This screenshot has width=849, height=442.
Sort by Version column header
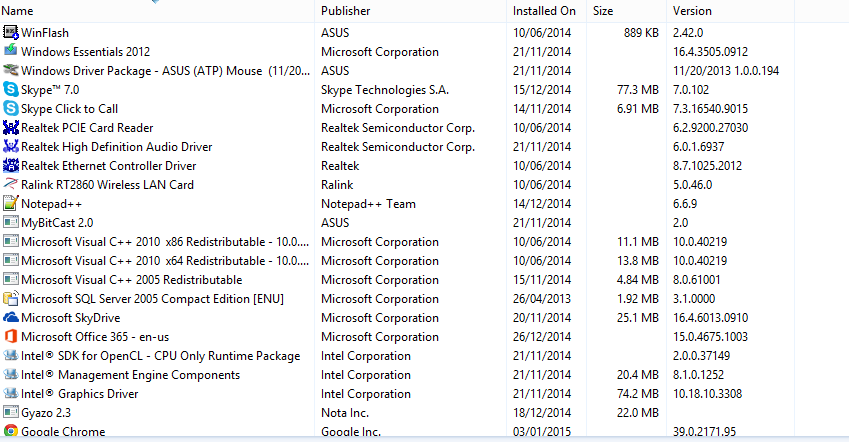click(x=692, y=11)
